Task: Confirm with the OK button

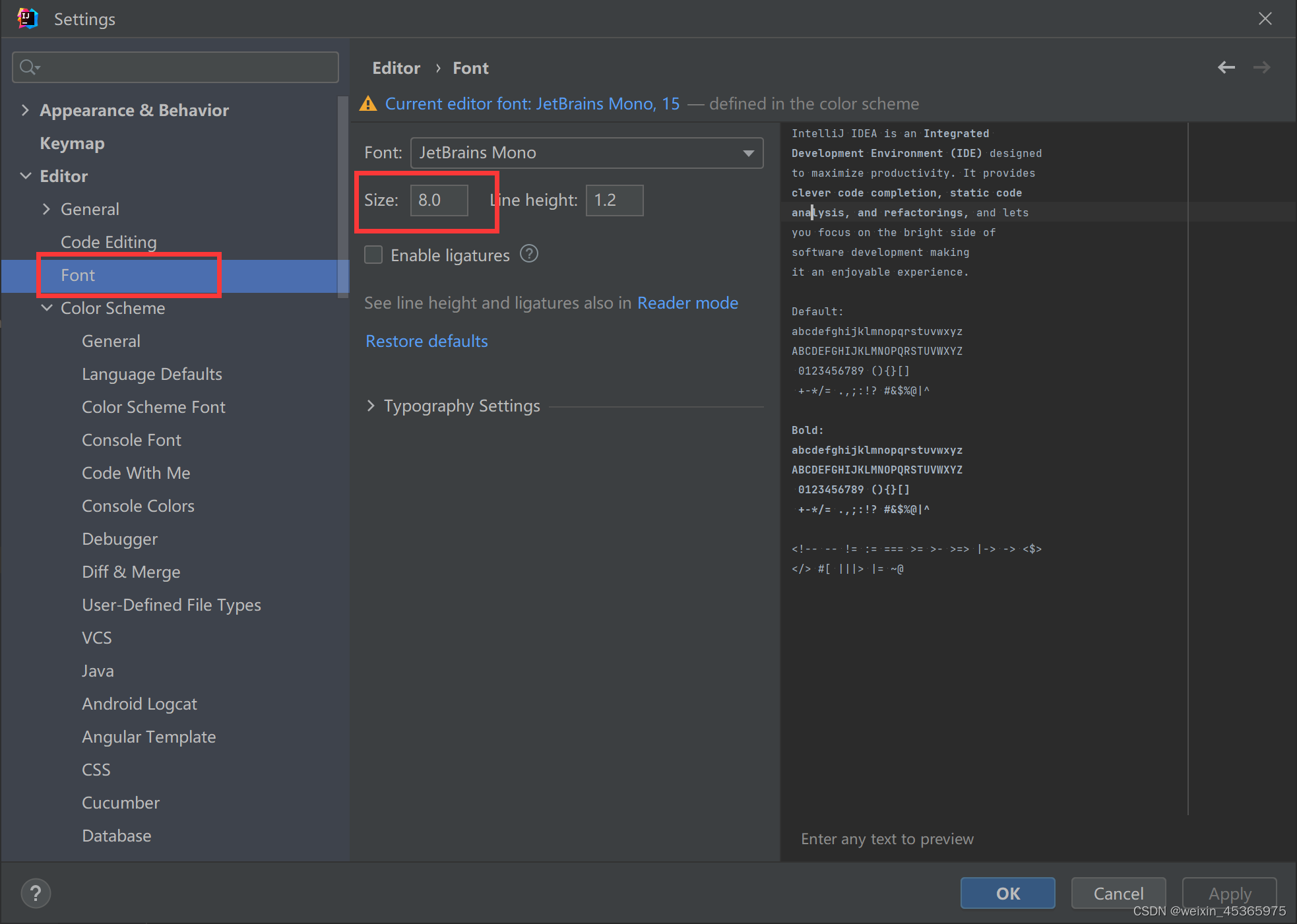Action: (1007, 893)
